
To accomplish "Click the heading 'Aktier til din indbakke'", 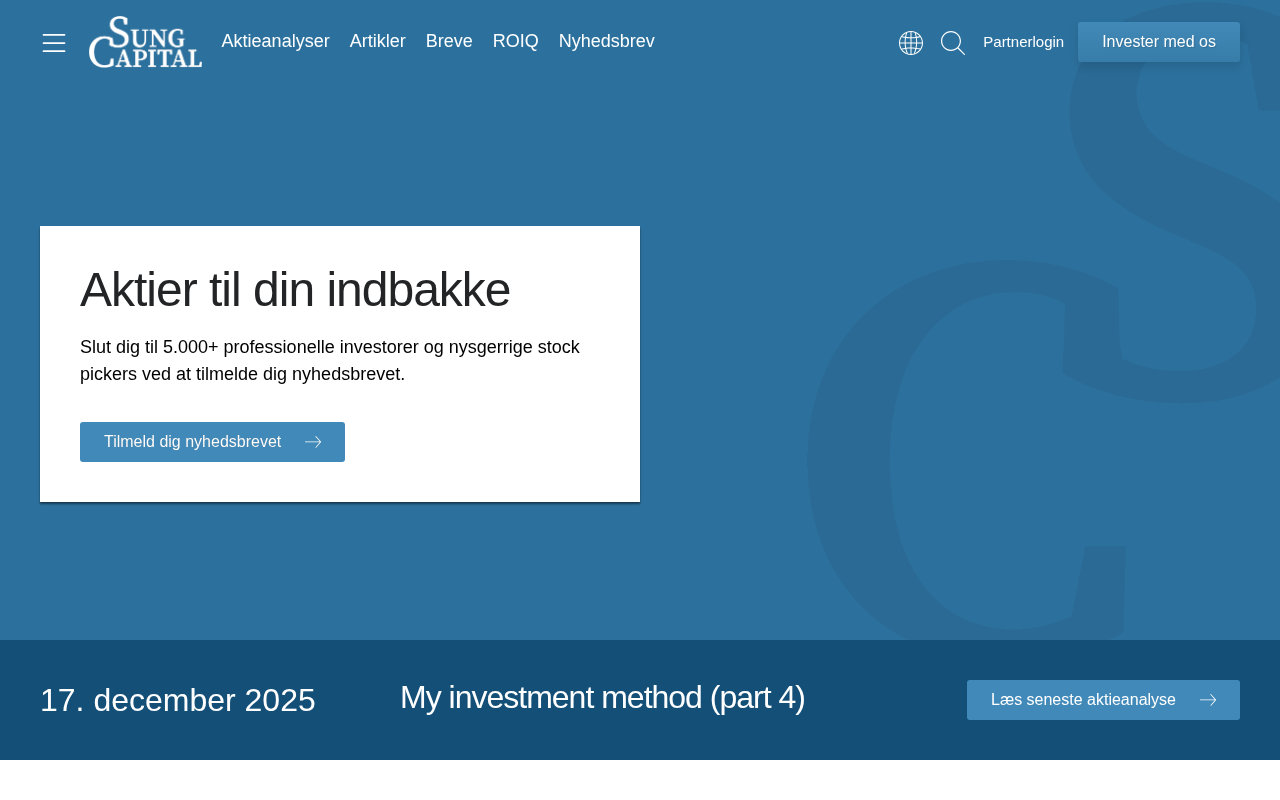I will click(x=295, y=290).
